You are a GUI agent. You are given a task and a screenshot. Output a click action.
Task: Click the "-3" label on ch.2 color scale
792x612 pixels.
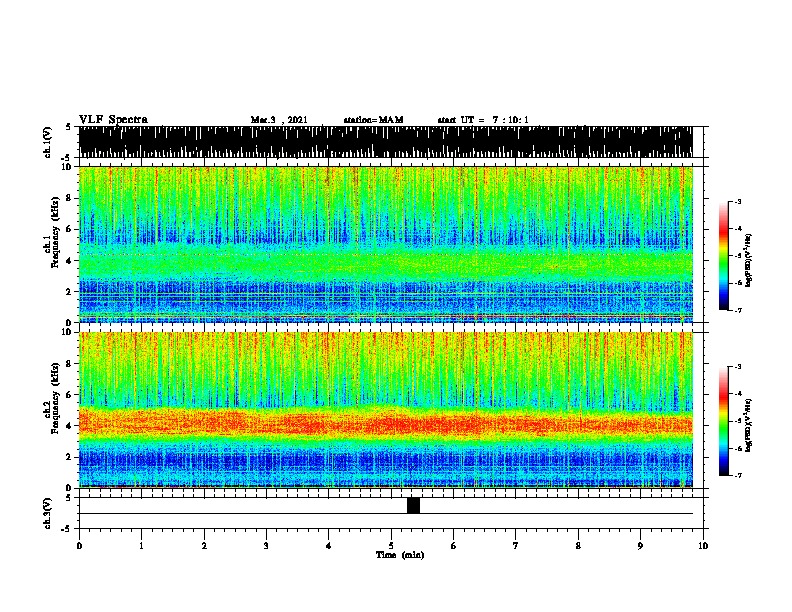pos(738,367)
